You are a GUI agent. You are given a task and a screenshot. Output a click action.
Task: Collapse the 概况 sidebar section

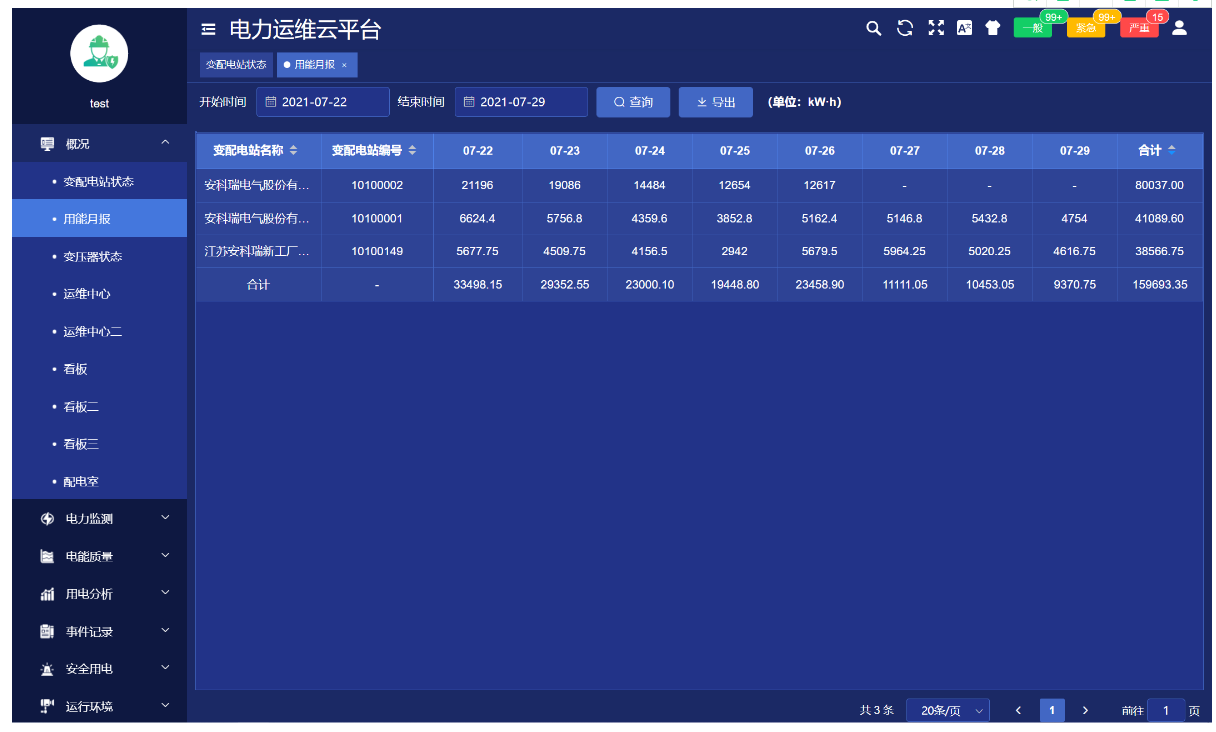click(x=99, y=143)
